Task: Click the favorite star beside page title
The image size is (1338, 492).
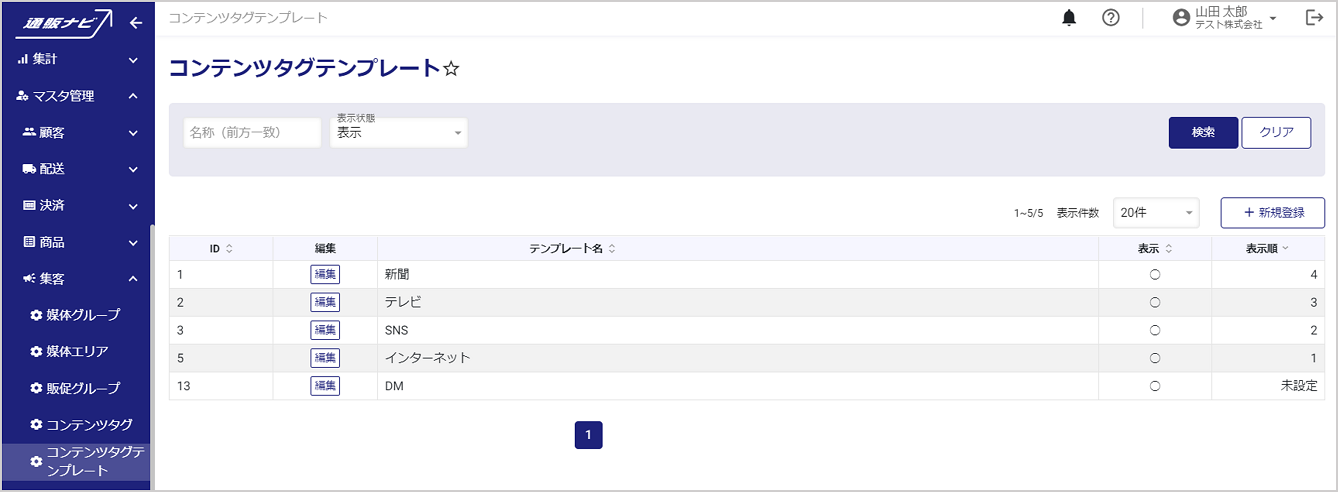Action: coord(451,69)
